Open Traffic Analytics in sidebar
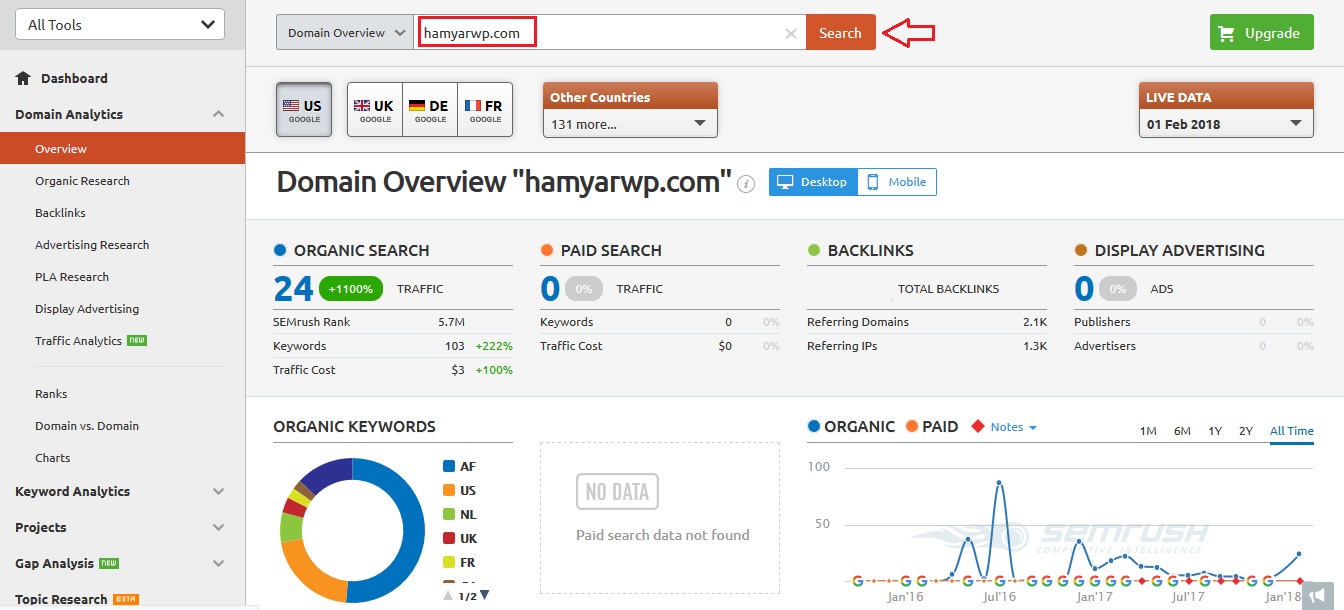The width and height of the screenshot is (1344, 610). 78,341
